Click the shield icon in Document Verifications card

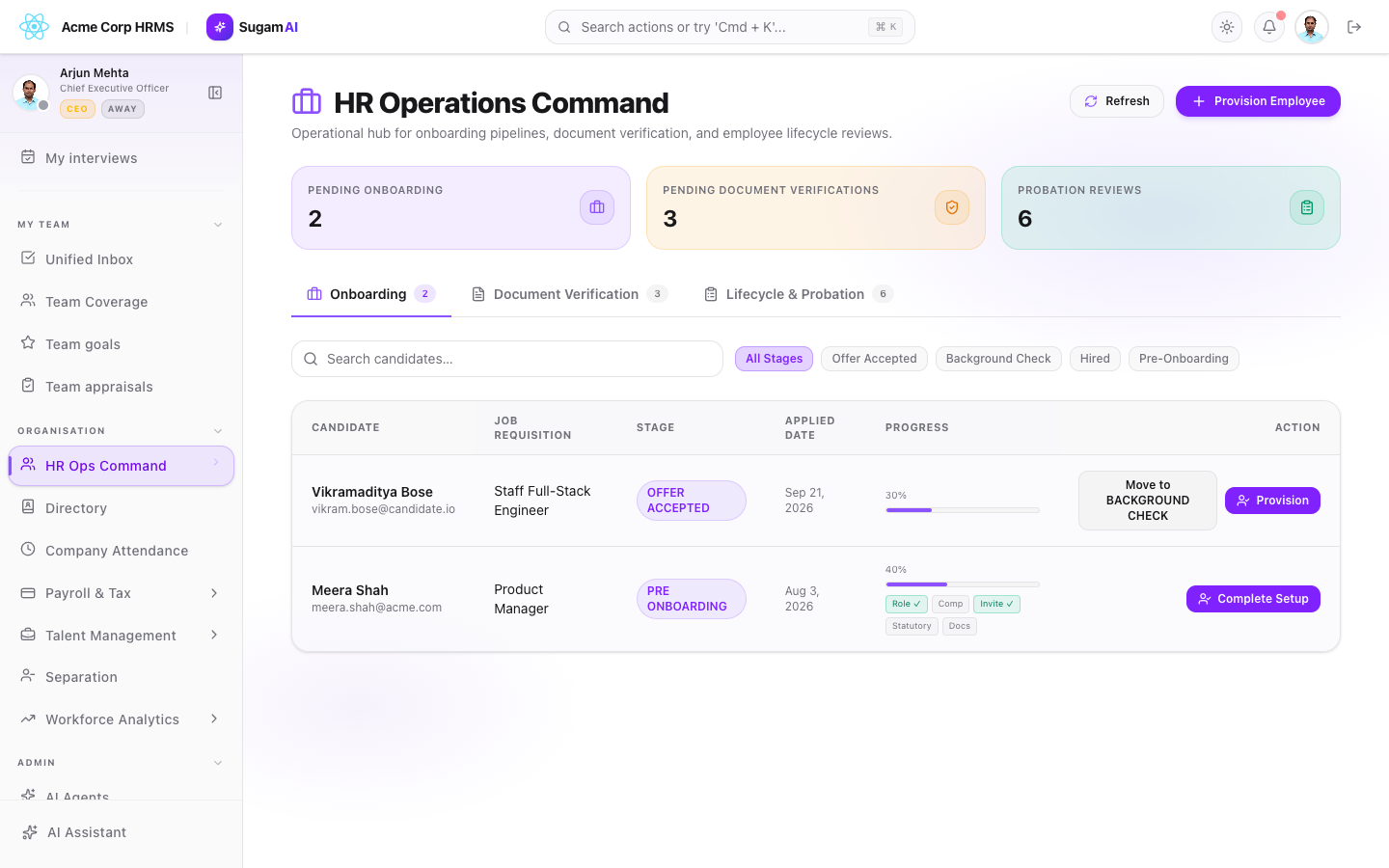click(952, 207)
